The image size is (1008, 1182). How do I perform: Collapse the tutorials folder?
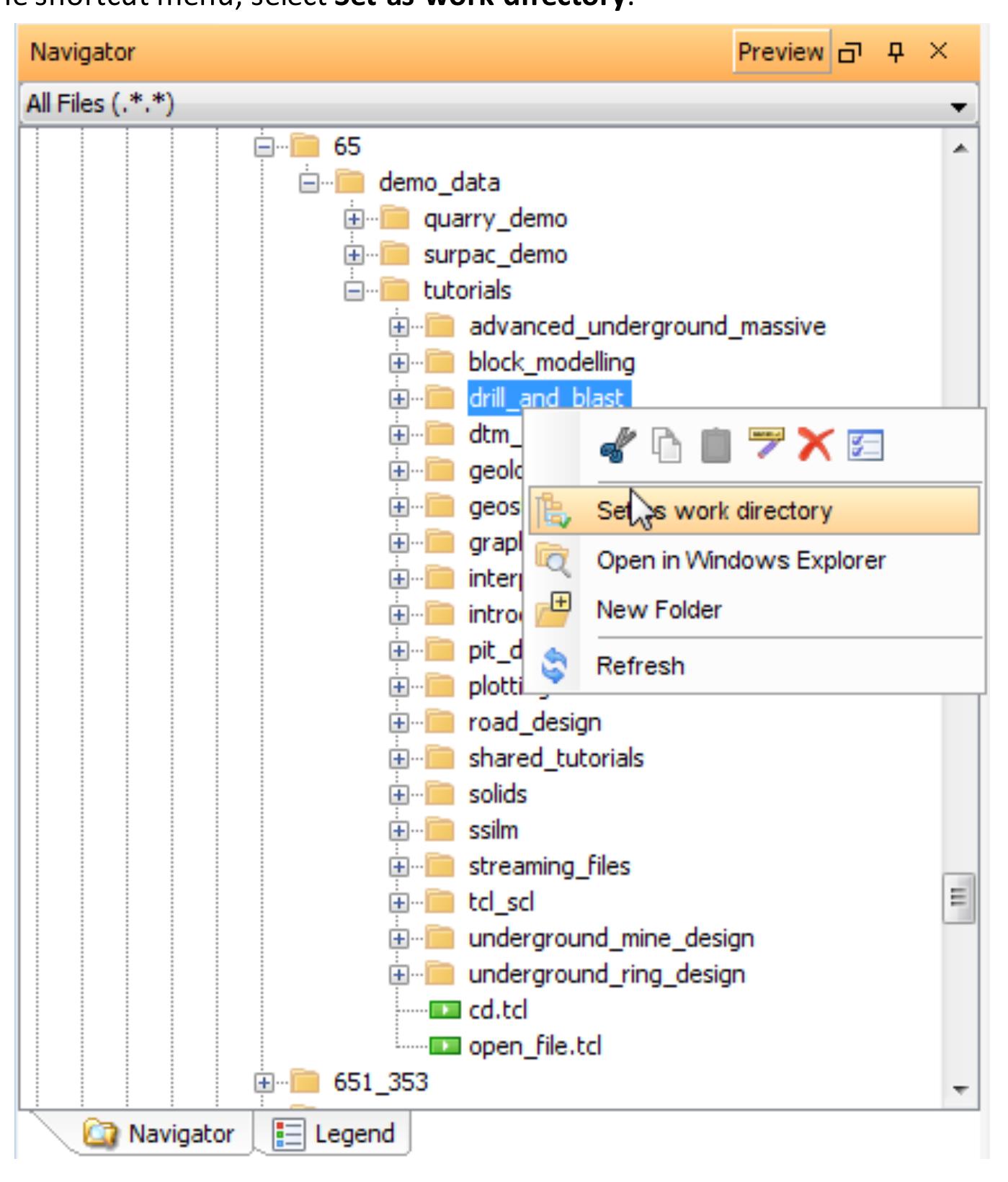(x=354, y=291)
